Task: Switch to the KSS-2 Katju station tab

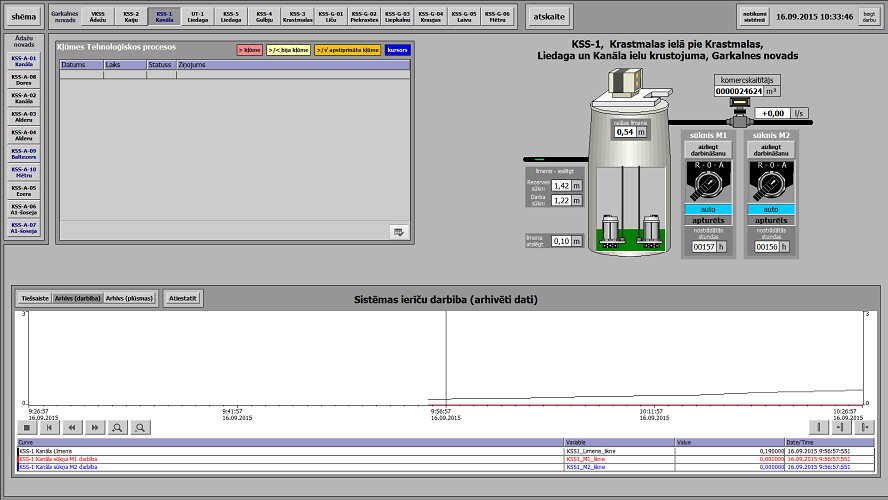Action: [131, 16]
